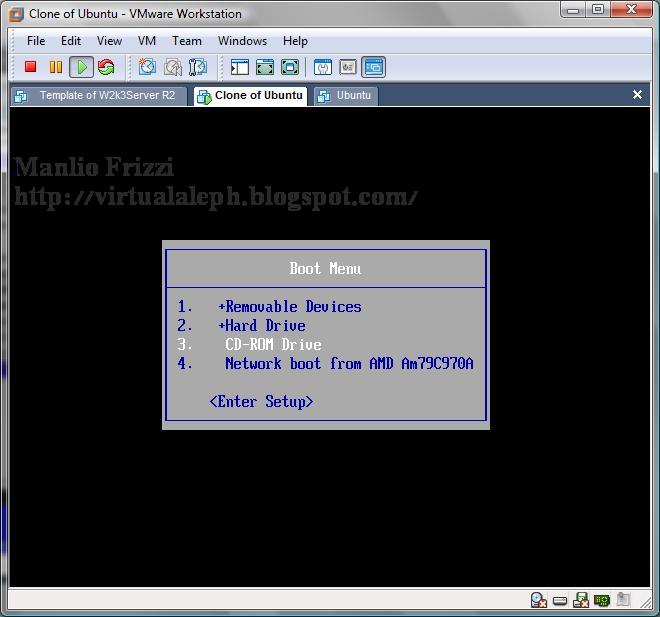Viewport: 660px width, 617px height.
Task: Click the green Power On play button
Action: (x=81, y=67)
